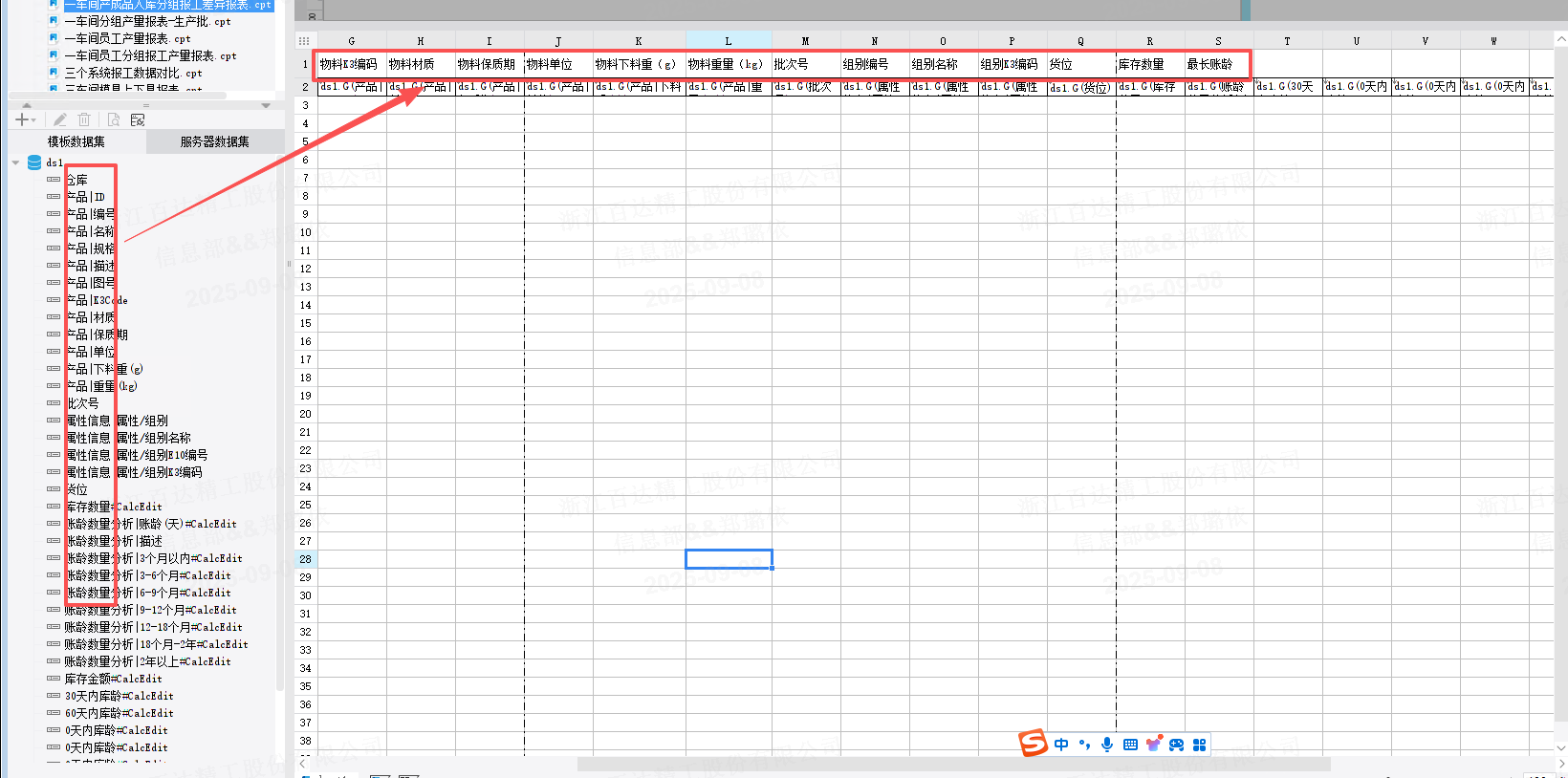The image size is (1568, 778).
Task: Click the panel collapse up arrow
Action: click(x=27, y=105)
